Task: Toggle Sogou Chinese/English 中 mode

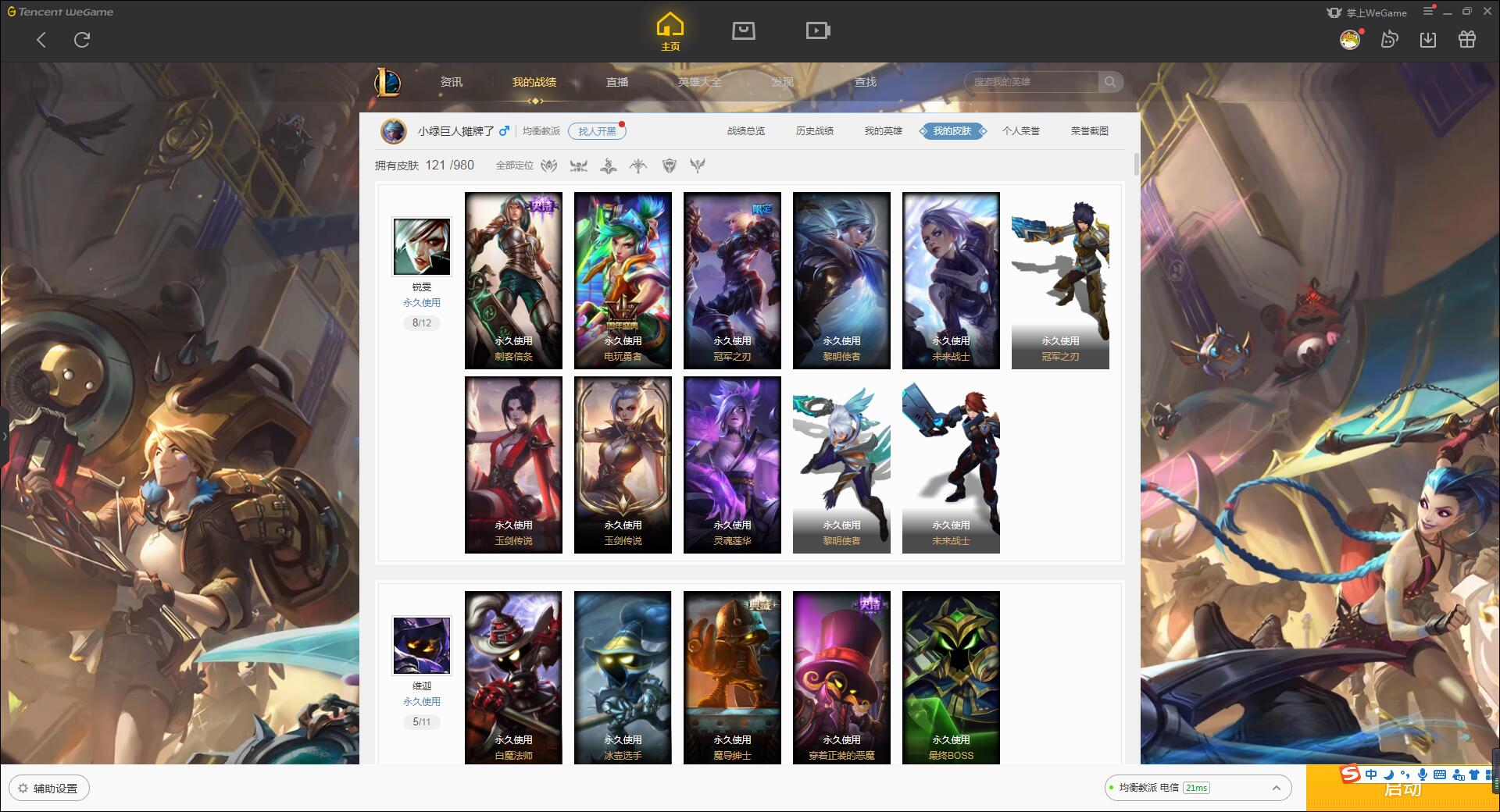Action: coord(1371,775)
